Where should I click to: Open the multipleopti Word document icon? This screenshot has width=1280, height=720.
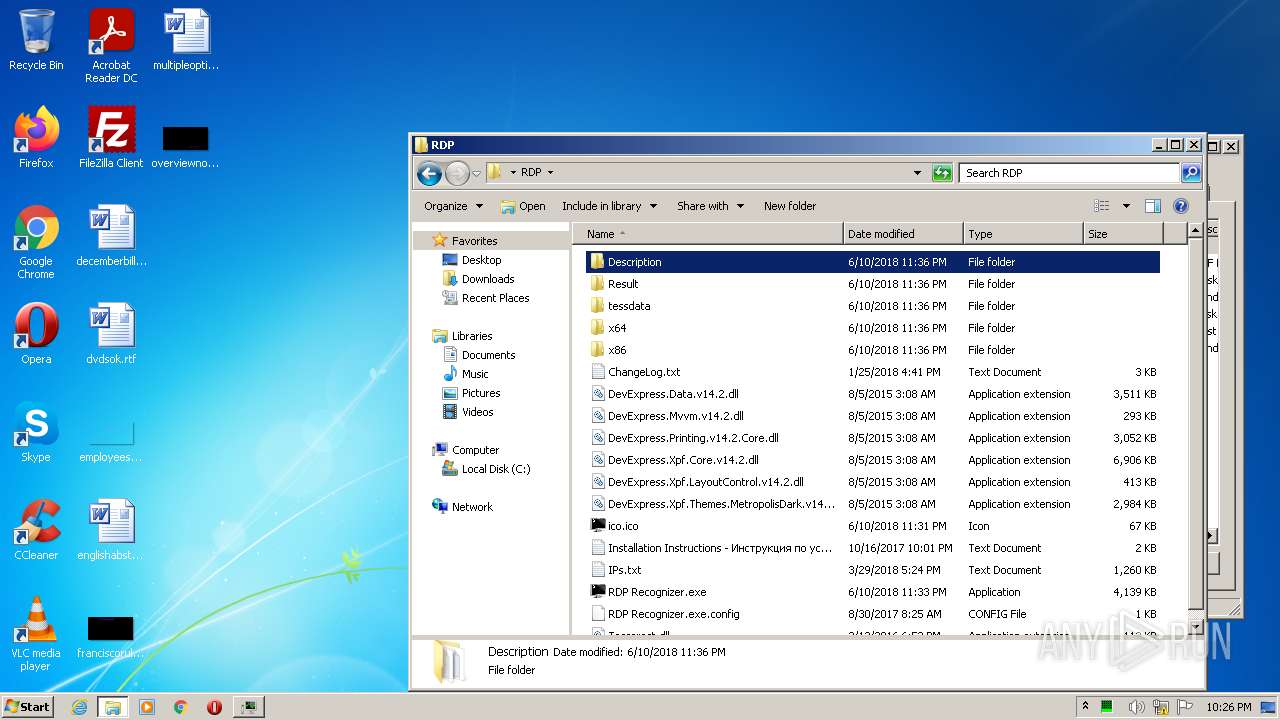(x=186, y=40)
